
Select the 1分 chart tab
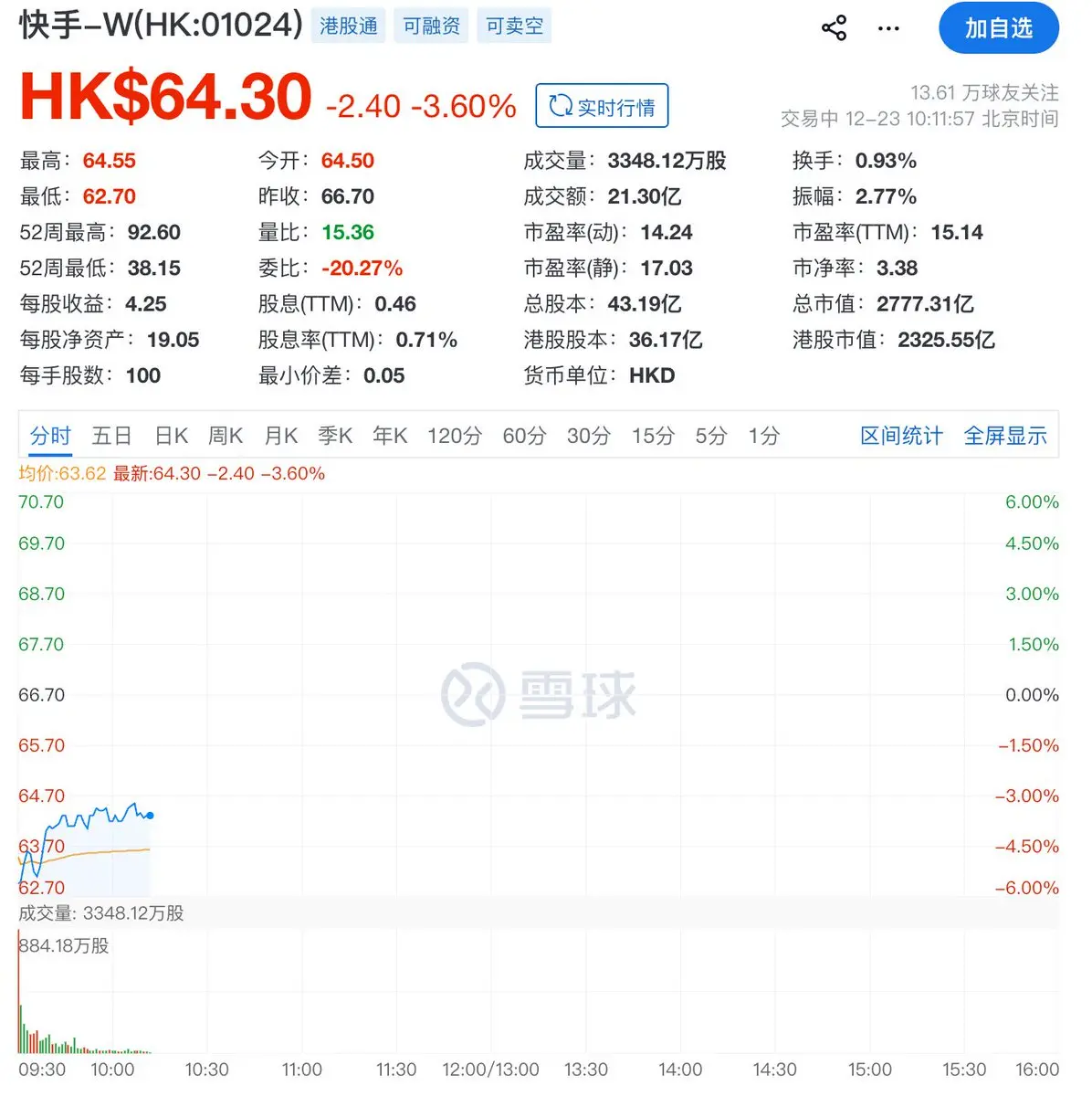coord(764,436)
